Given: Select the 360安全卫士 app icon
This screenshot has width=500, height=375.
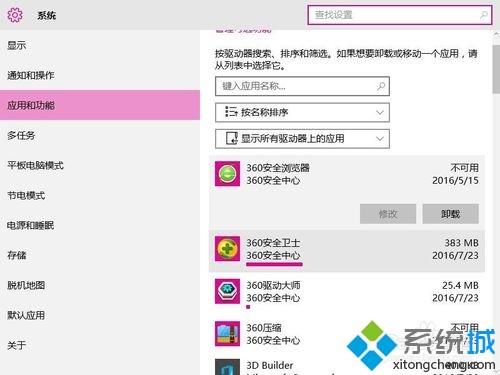Looking at the screenshot, I should [227, 249].
